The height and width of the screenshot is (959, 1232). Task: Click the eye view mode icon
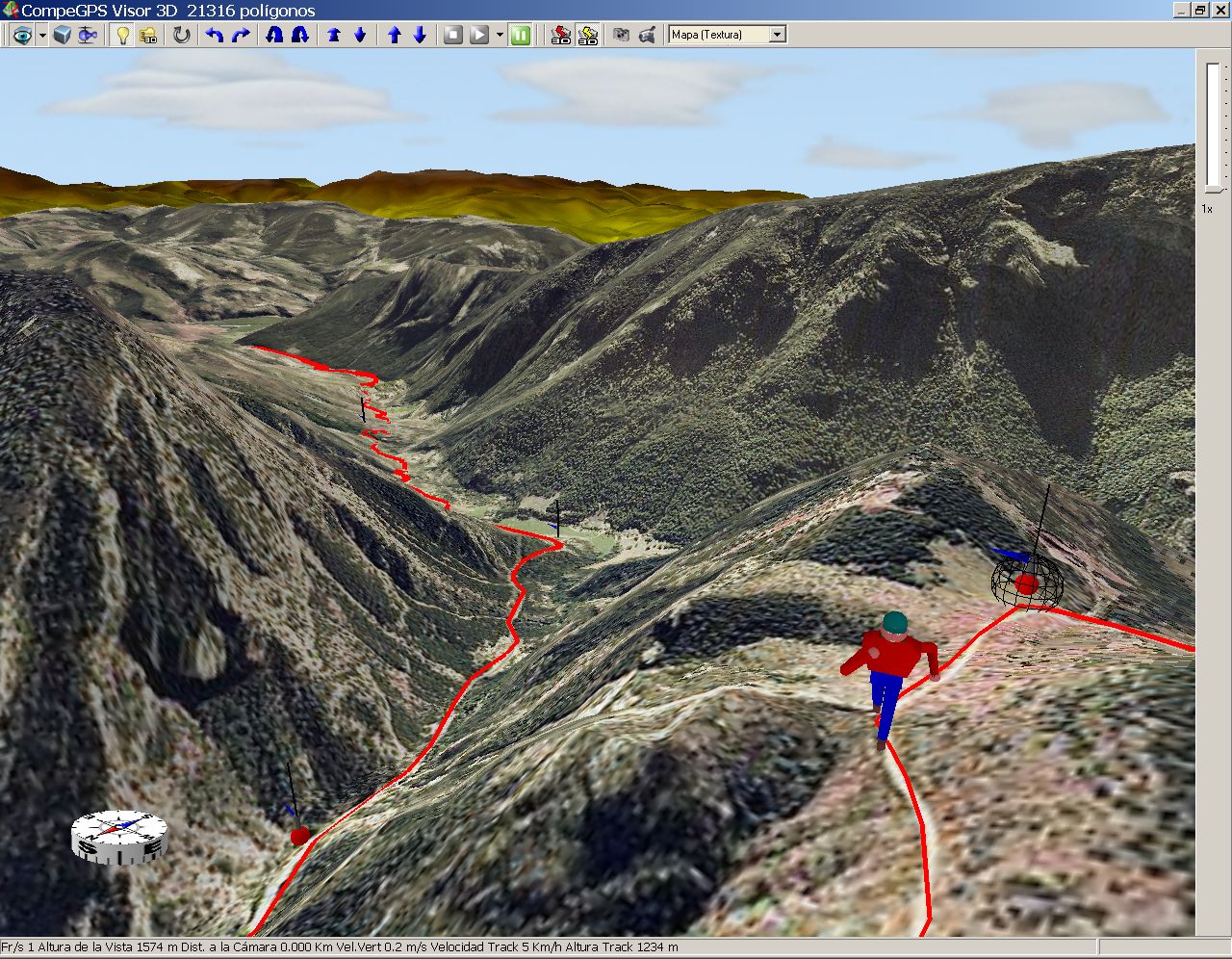pos(20,36)
